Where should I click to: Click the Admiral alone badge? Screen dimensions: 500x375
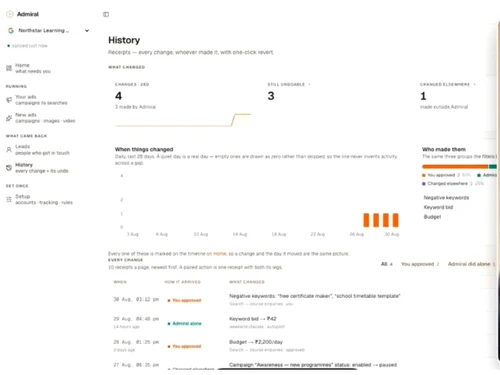[185, 323]
